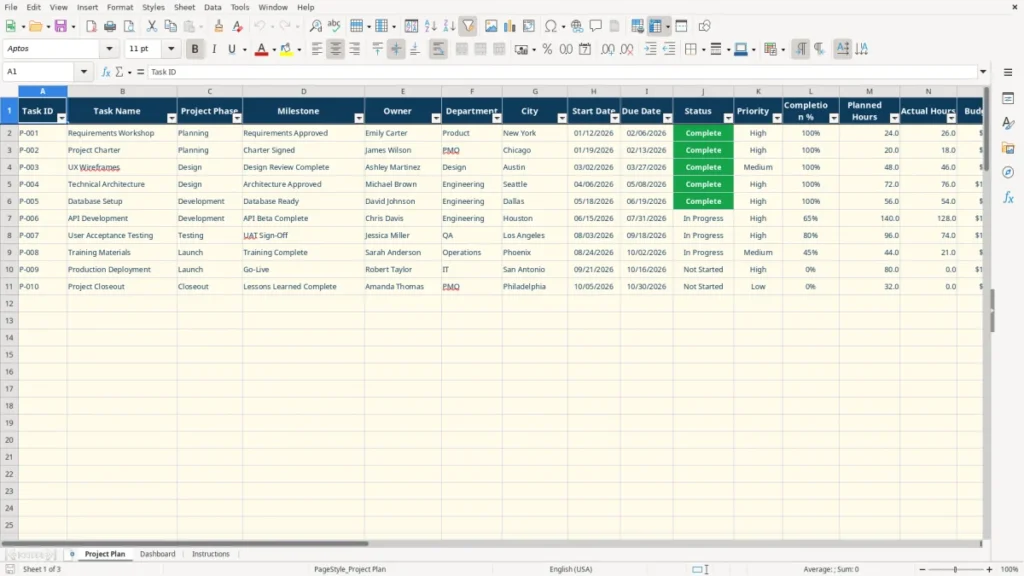This screenshot has height=576, width=1024.
Task: Increase indent icon in toolbar
Action: click(x=650, y=49)
